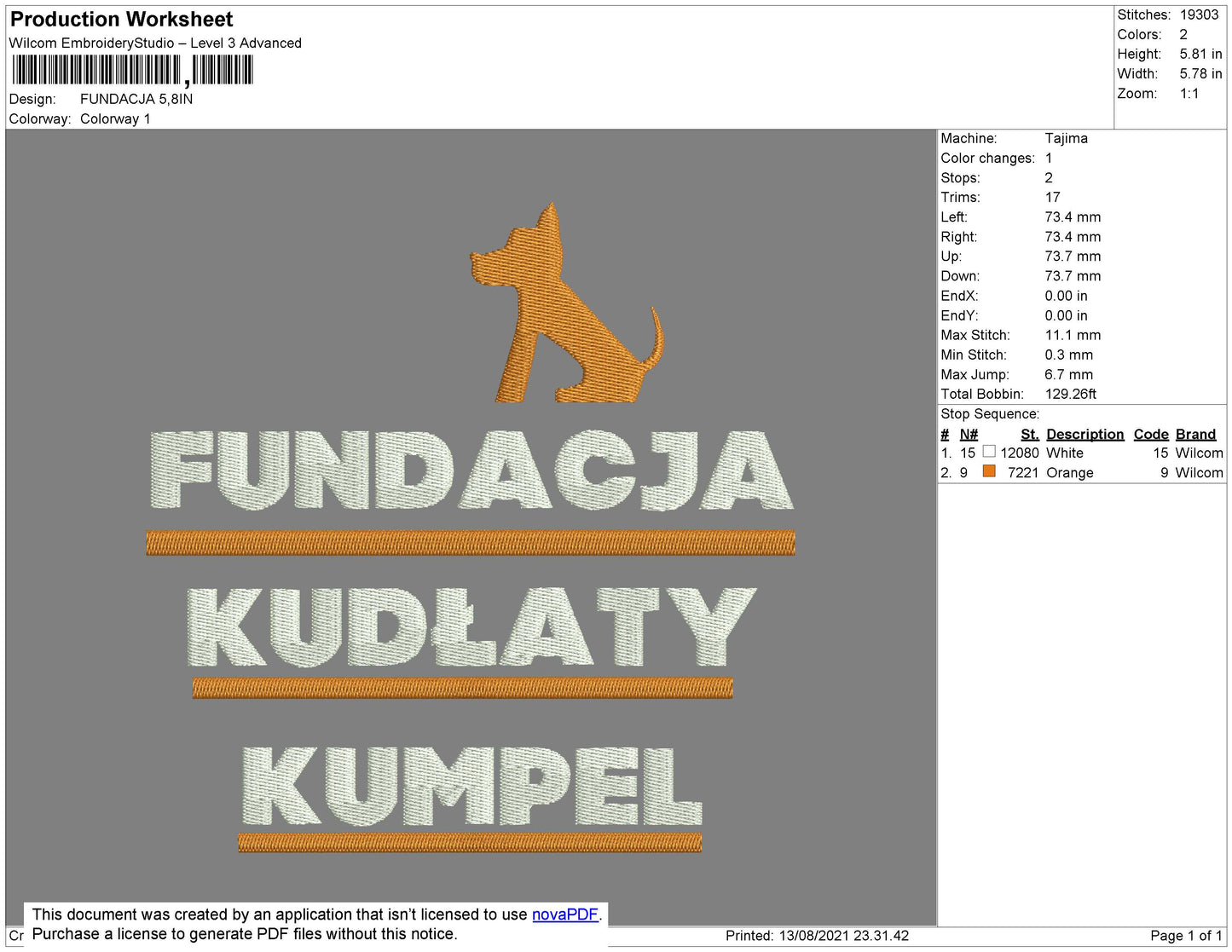
Task: Click the 'Code' column header
Action: [1151, 435]
